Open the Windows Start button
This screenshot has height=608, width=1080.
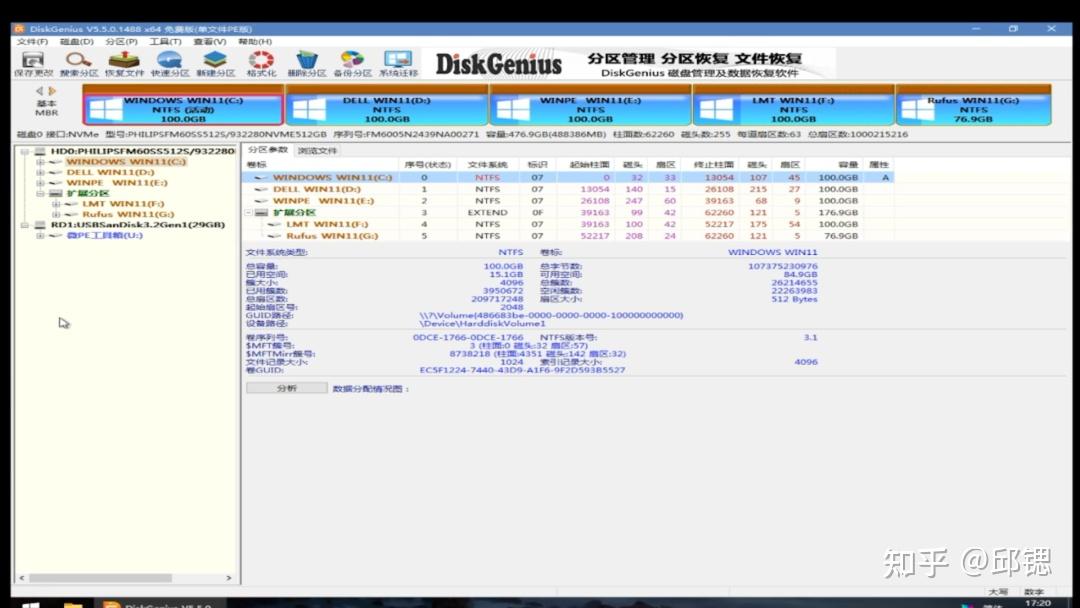[x=30, y=604]
